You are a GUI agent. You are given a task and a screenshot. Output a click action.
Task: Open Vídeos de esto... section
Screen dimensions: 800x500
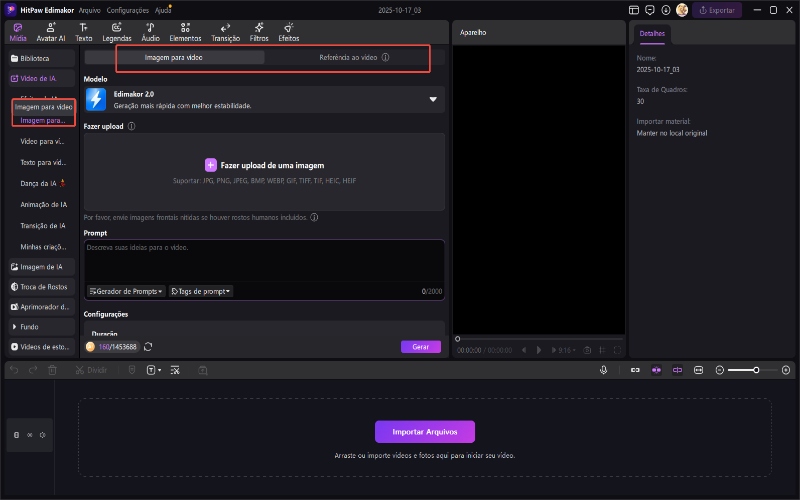coord(42,347)
